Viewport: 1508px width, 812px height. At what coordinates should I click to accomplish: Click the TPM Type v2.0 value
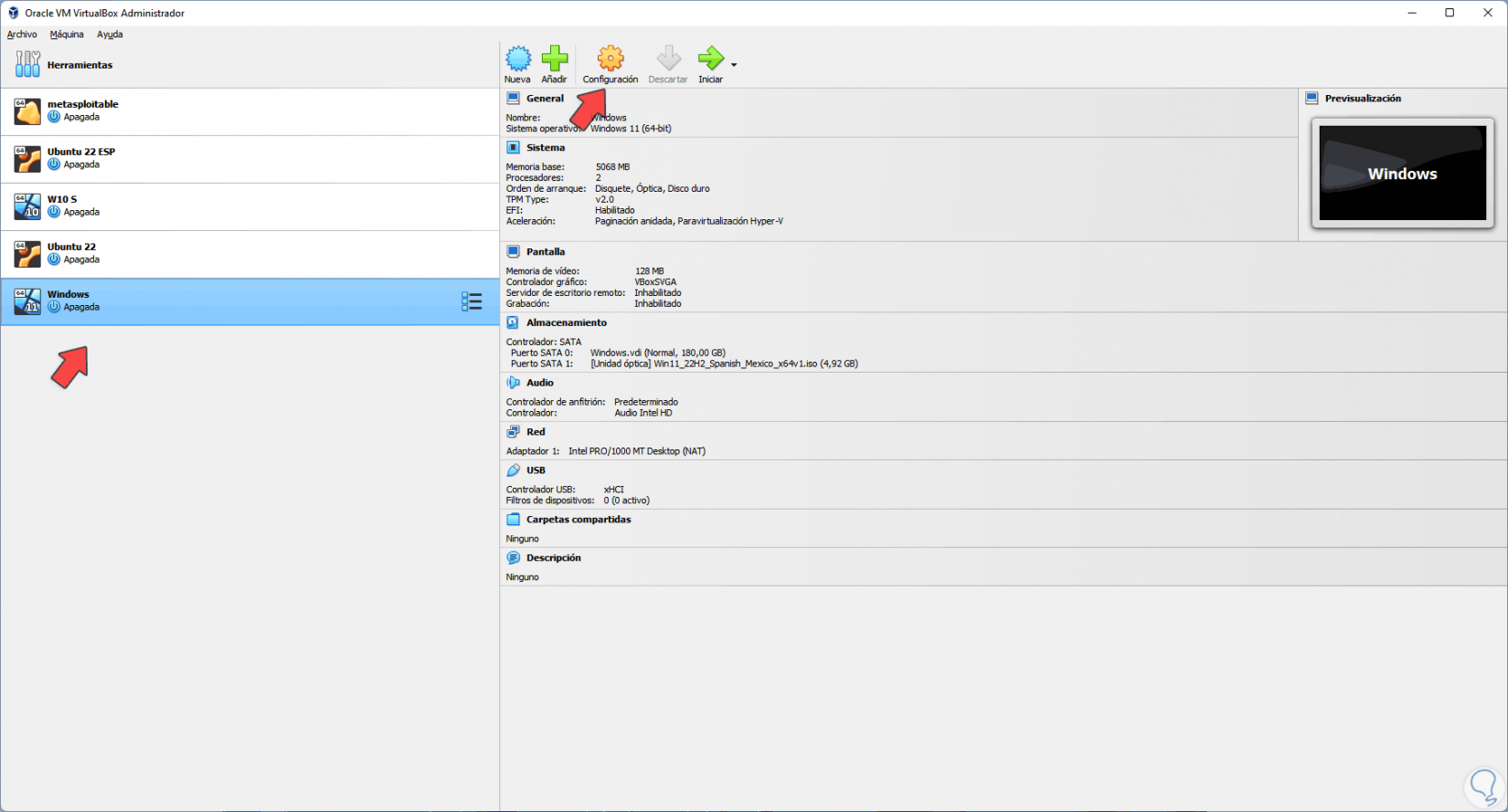605,200
